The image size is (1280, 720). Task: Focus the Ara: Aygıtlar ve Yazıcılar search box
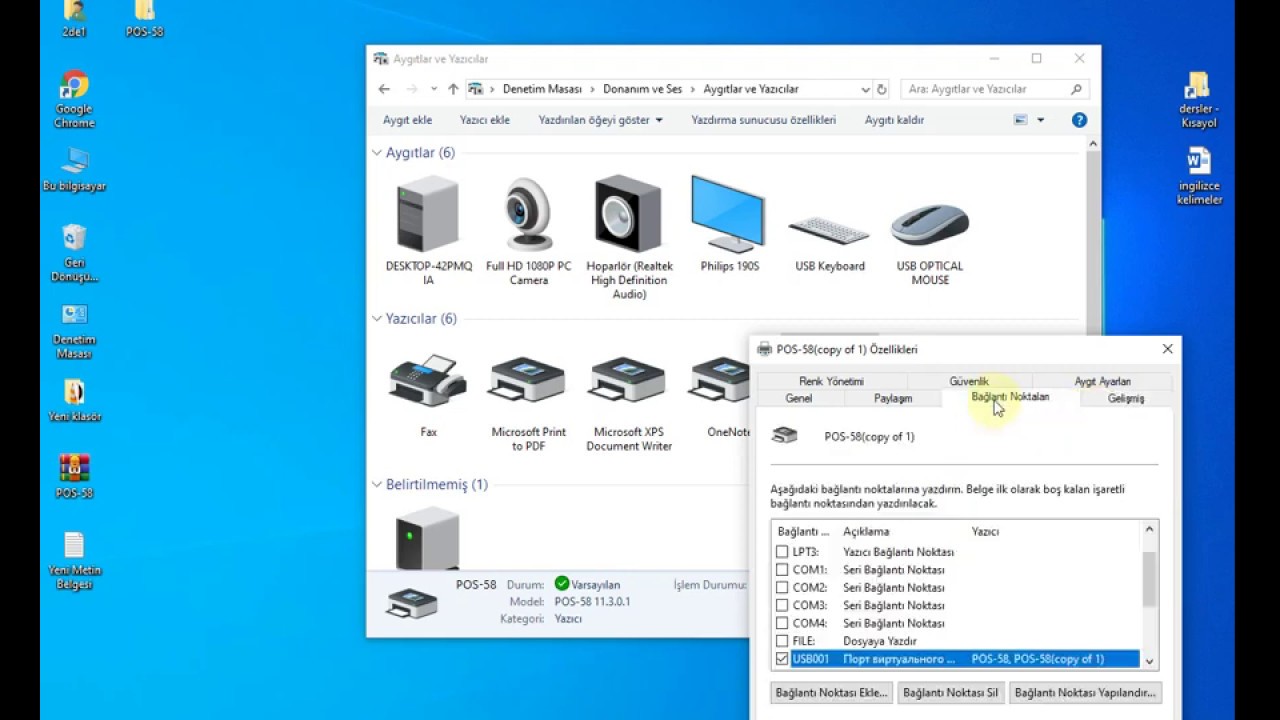click(995, 89)
